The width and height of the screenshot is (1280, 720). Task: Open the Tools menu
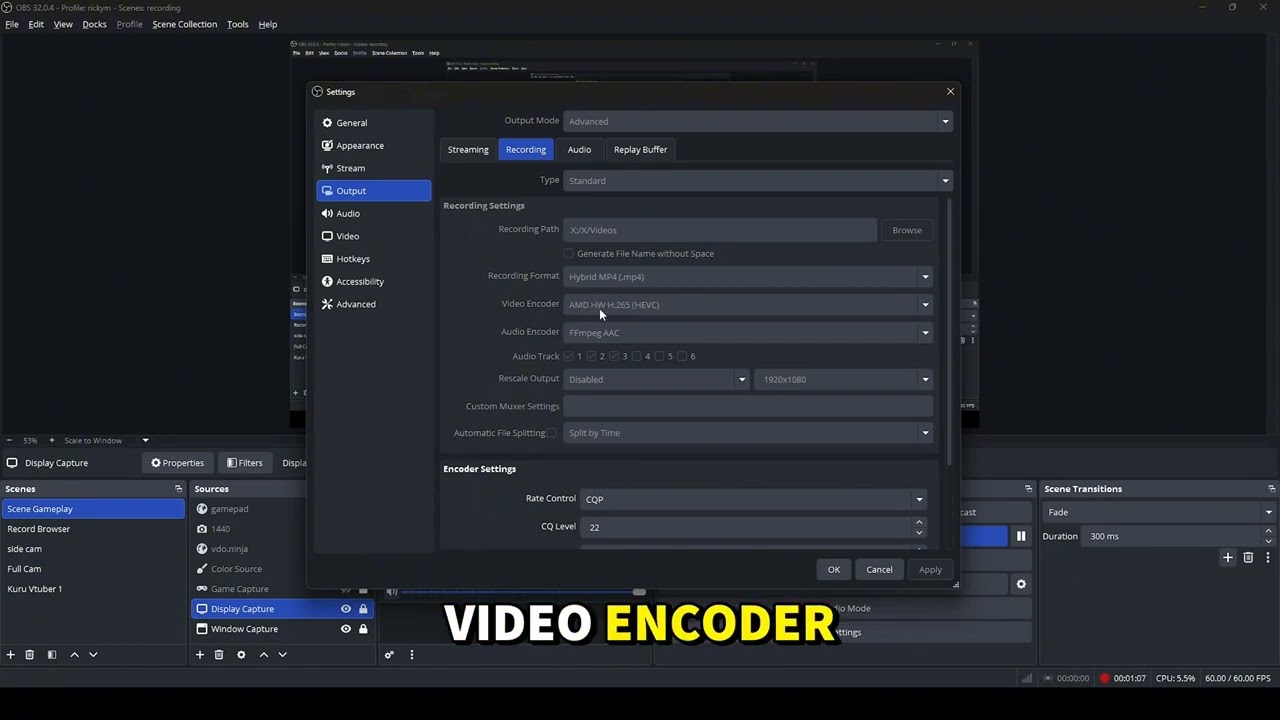coord(237,24)
